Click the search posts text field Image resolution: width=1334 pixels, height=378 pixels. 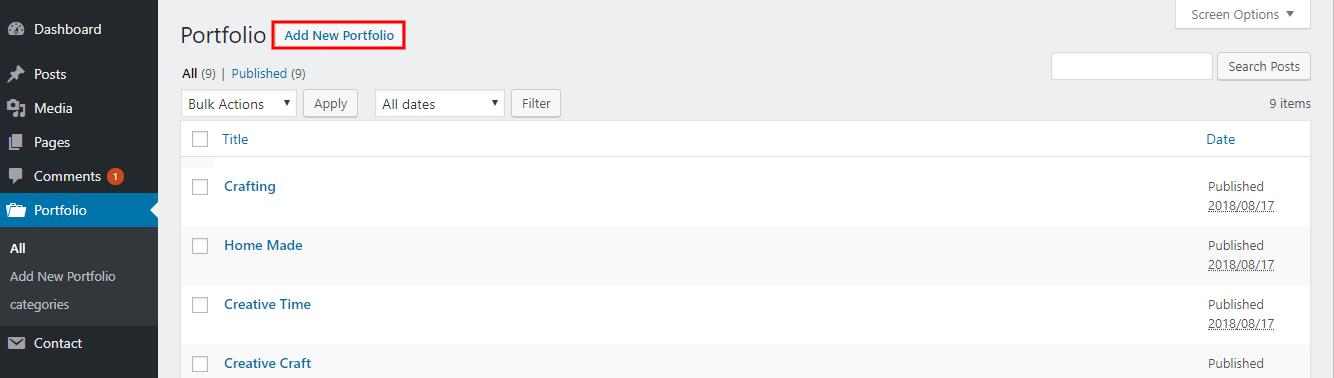coord(1132,66)
